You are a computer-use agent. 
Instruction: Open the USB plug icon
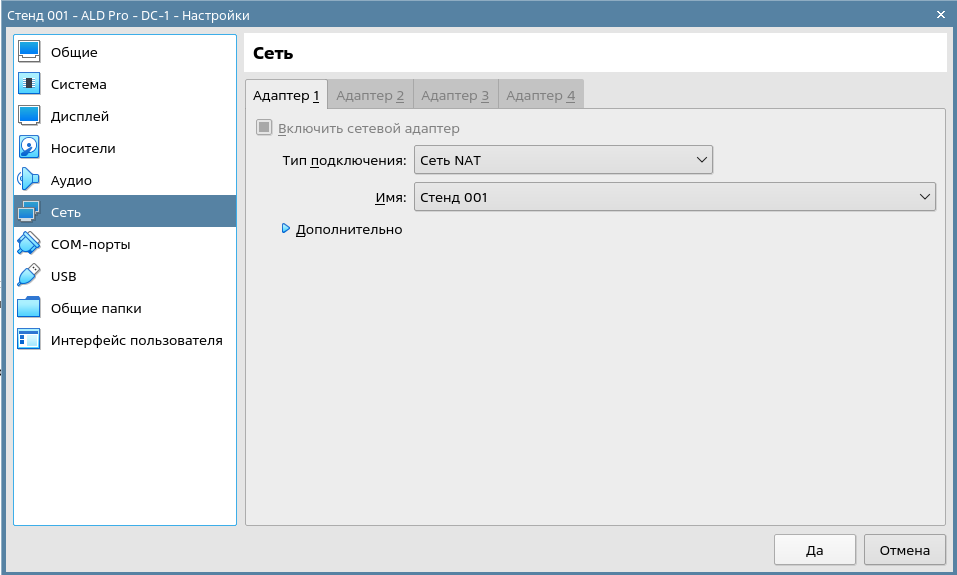[29, 276]
